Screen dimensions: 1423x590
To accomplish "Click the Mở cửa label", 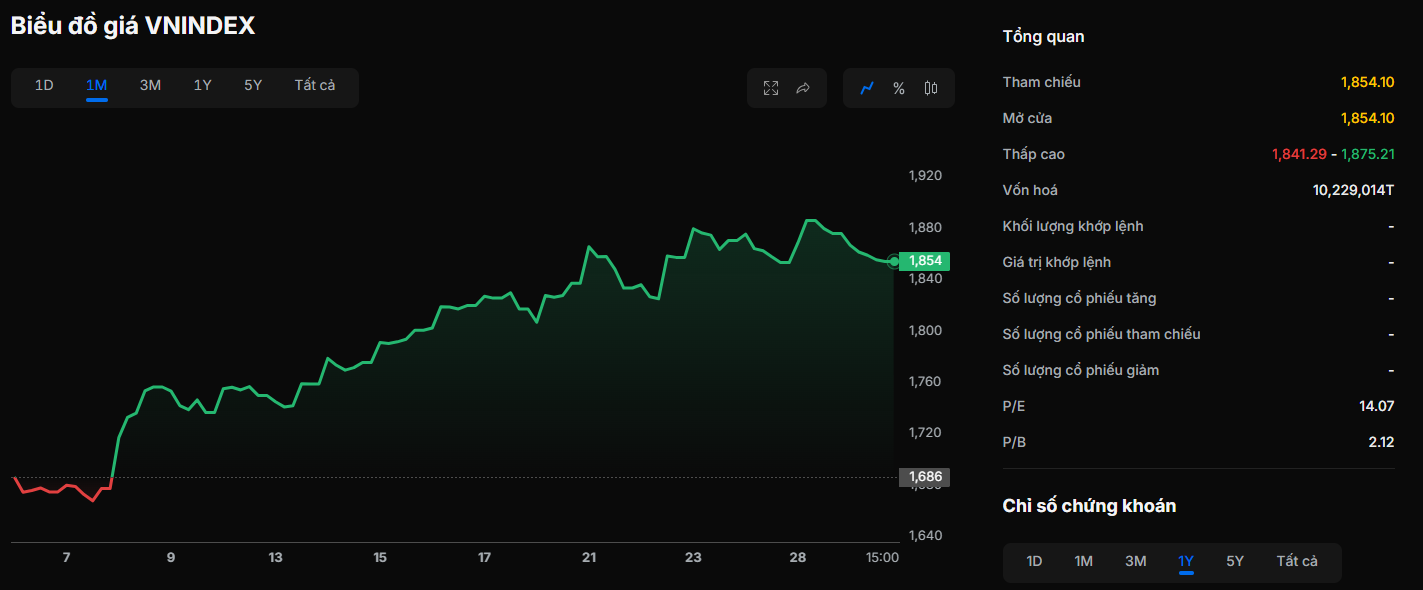I will tap(1027, 118).
